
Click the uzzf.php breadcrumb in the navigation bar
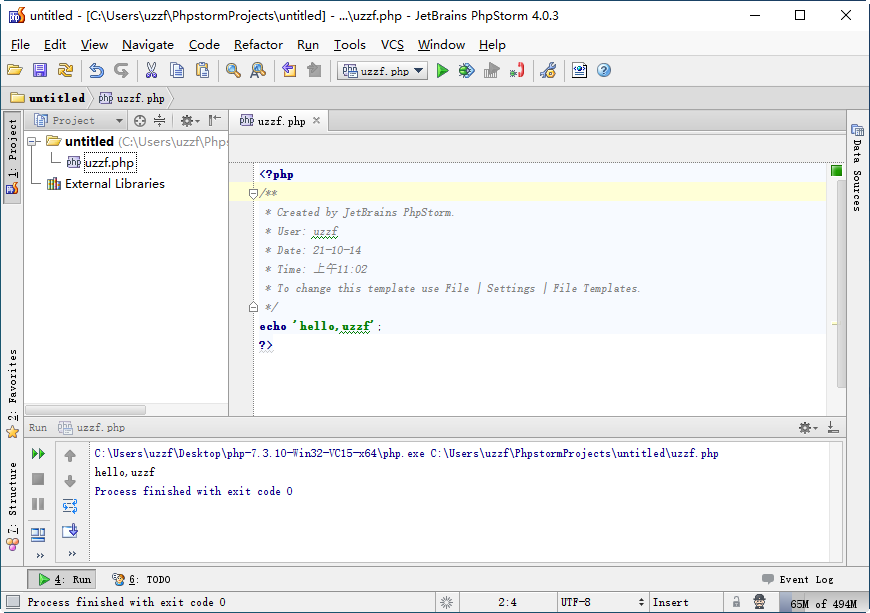(132, 98)
